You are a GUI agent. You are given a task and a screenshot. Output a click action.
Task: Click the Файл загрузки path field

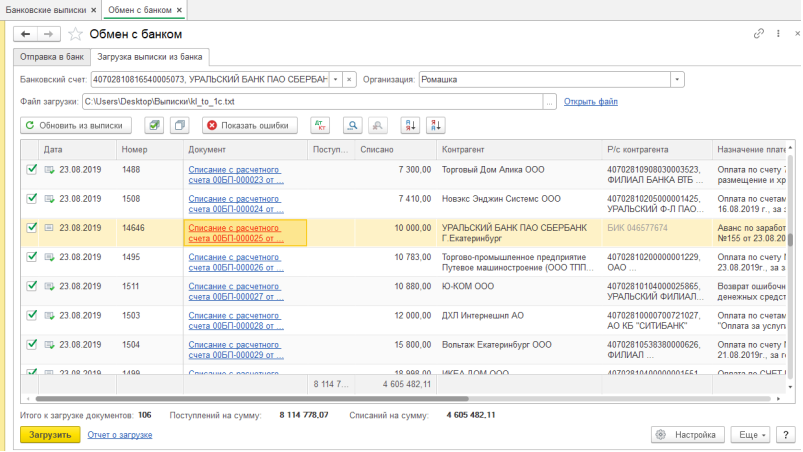(x=312, y=102)
